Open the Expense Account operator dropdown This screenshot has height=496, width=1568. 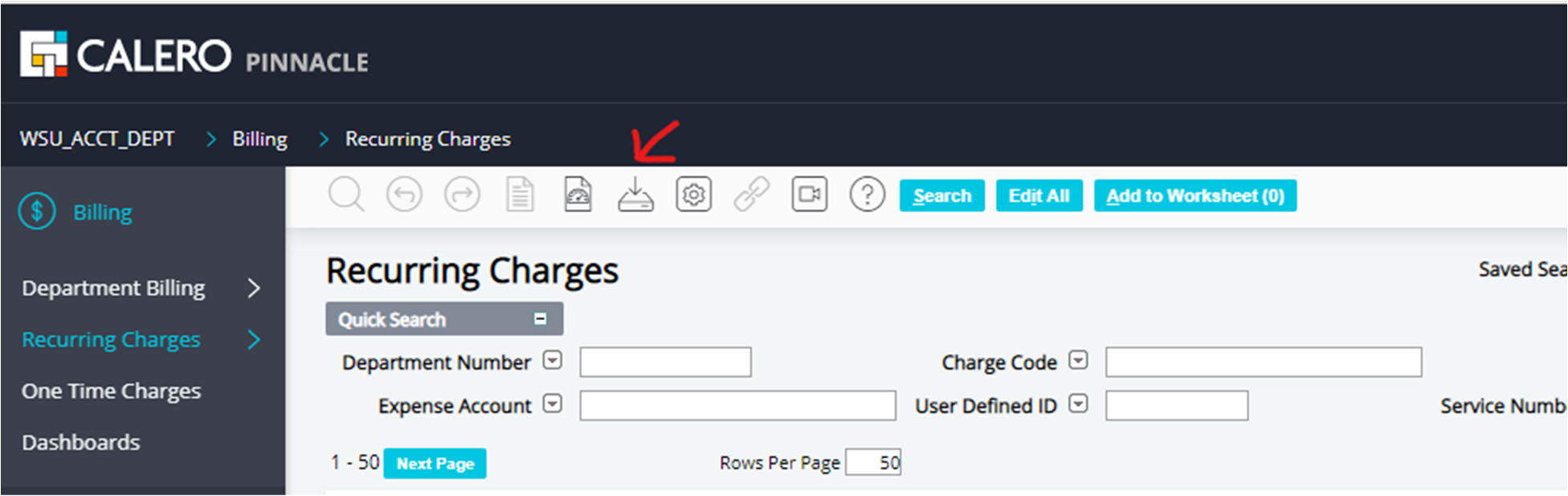pos(553,404)
